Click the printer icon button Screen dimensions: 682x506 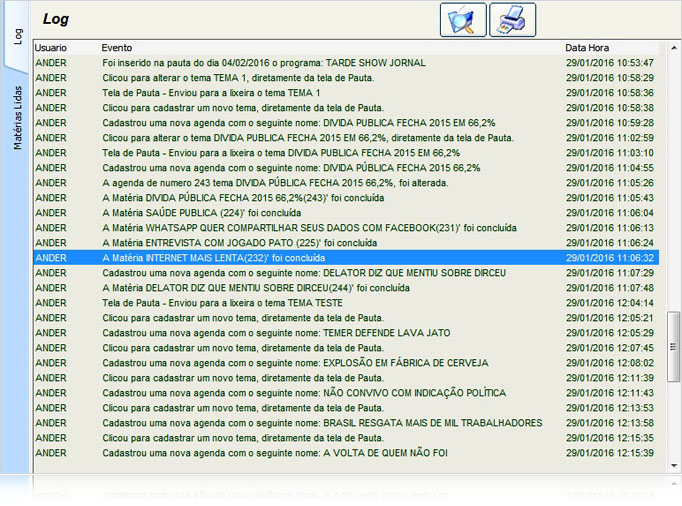(x=512, y=20)
